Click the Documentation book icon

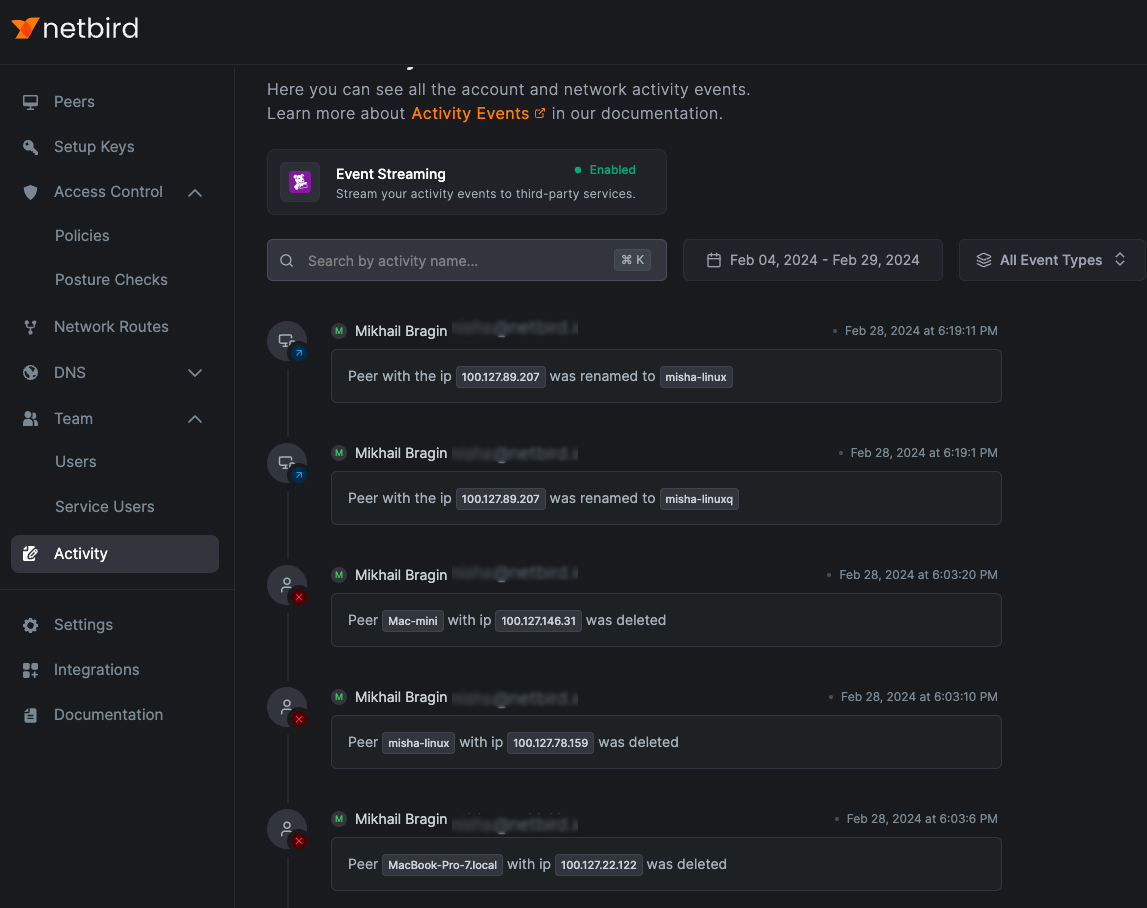point(31,715)
